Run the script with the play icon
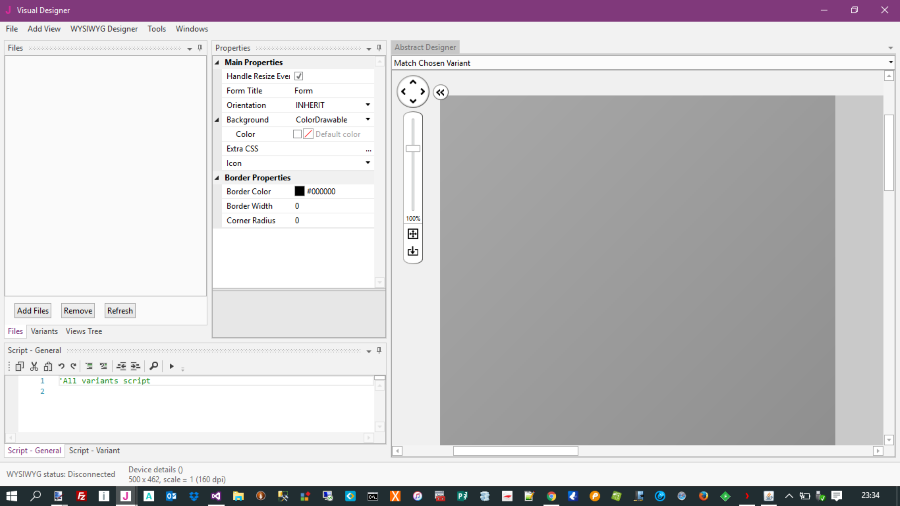This screenshot has height=506, width=900. (172, 366)
